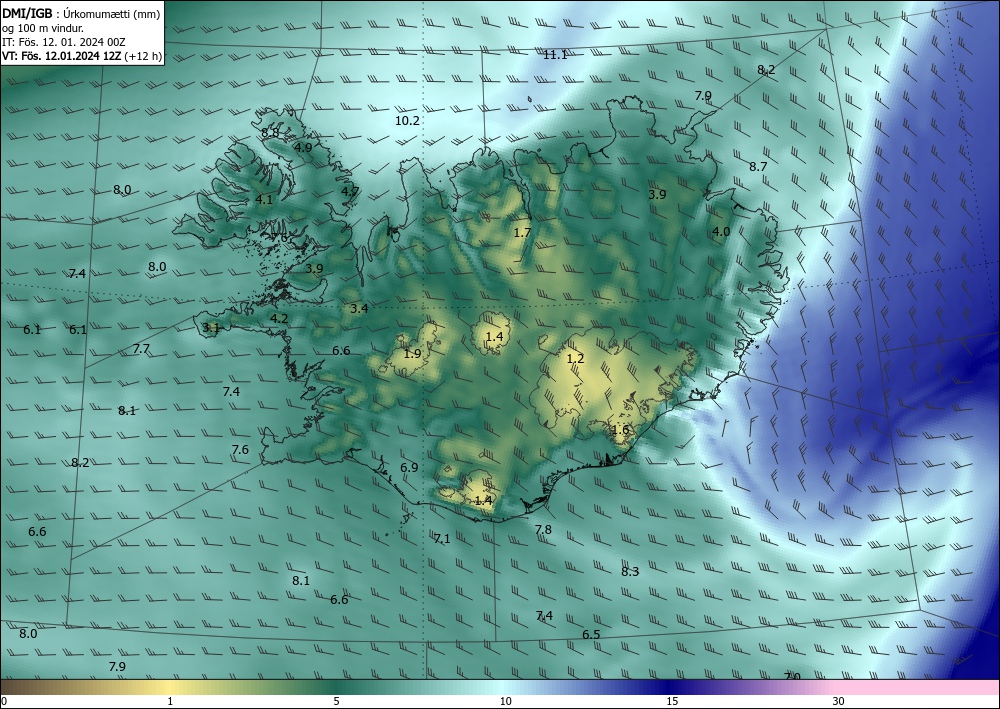Click the 3.1 value at the peninsula tip
The height and width of the screenshot is (709, 1000).
point(210,328)
